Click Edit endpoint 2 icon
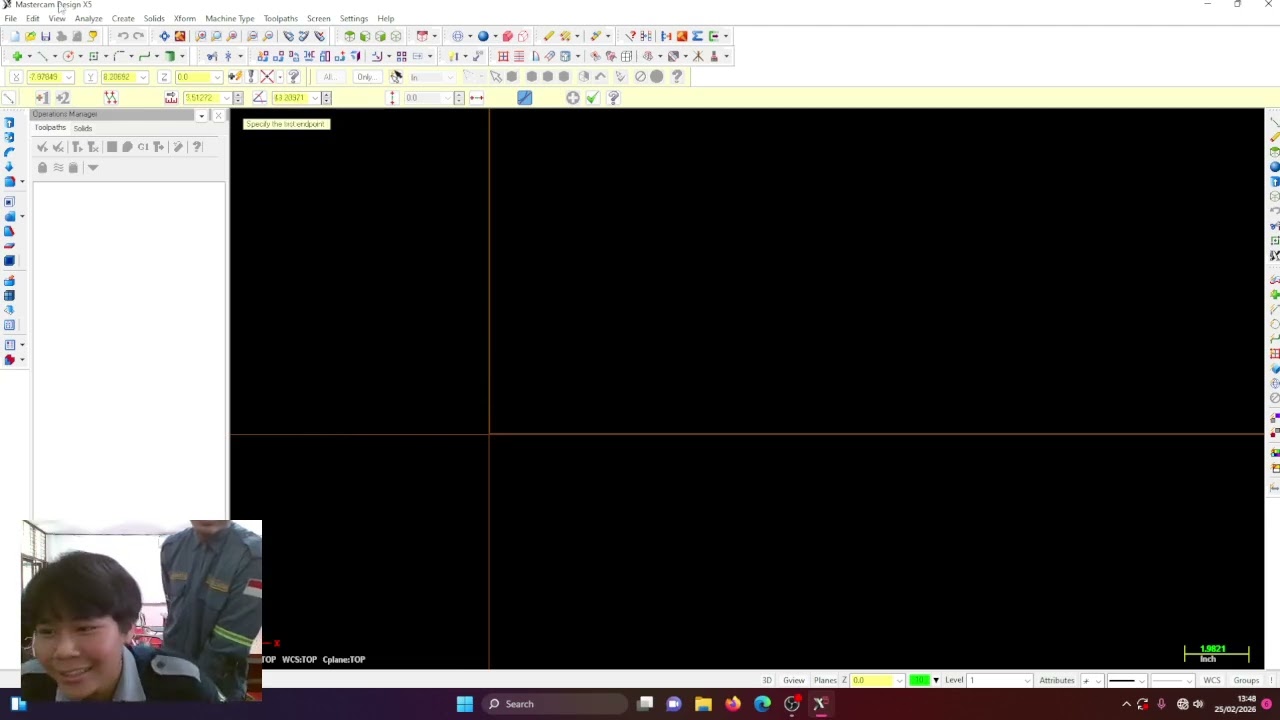Image resolution: width=1280 pixels, height=720 pixels. pyautogui.click(x=62, y=97)
